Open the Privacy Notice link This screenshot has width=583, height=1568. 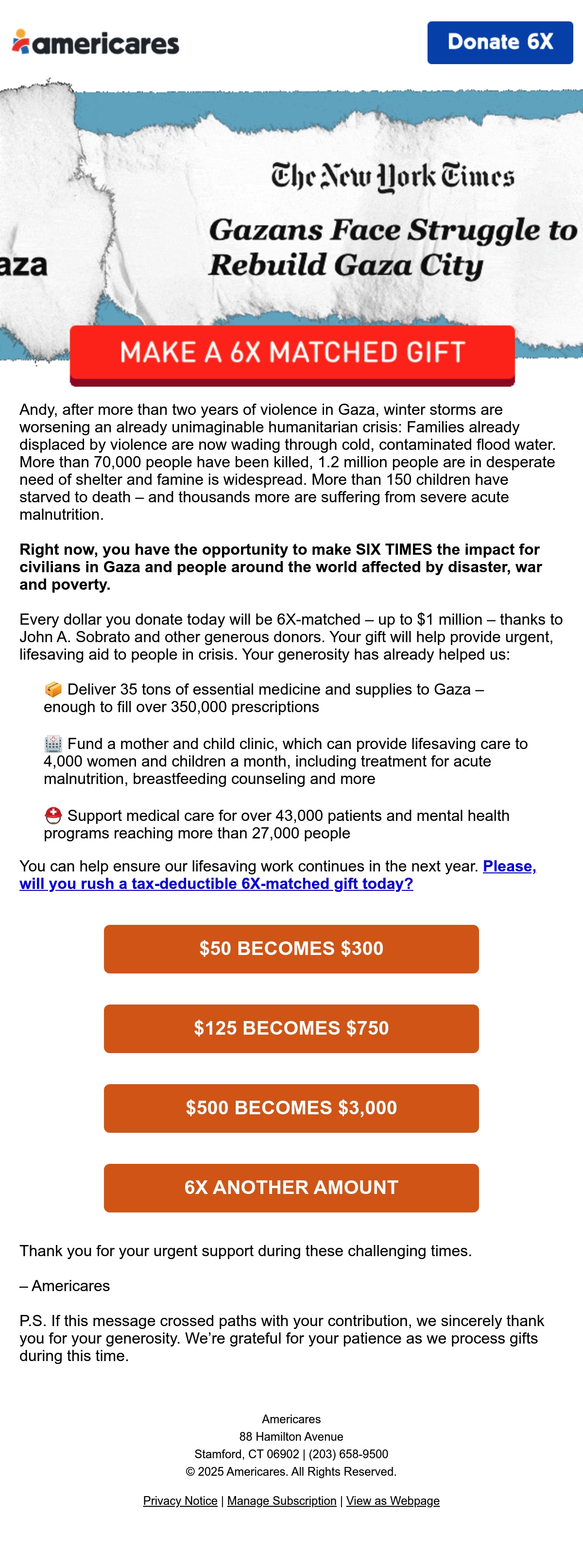pyautogui.click(x=180, y=1500)
